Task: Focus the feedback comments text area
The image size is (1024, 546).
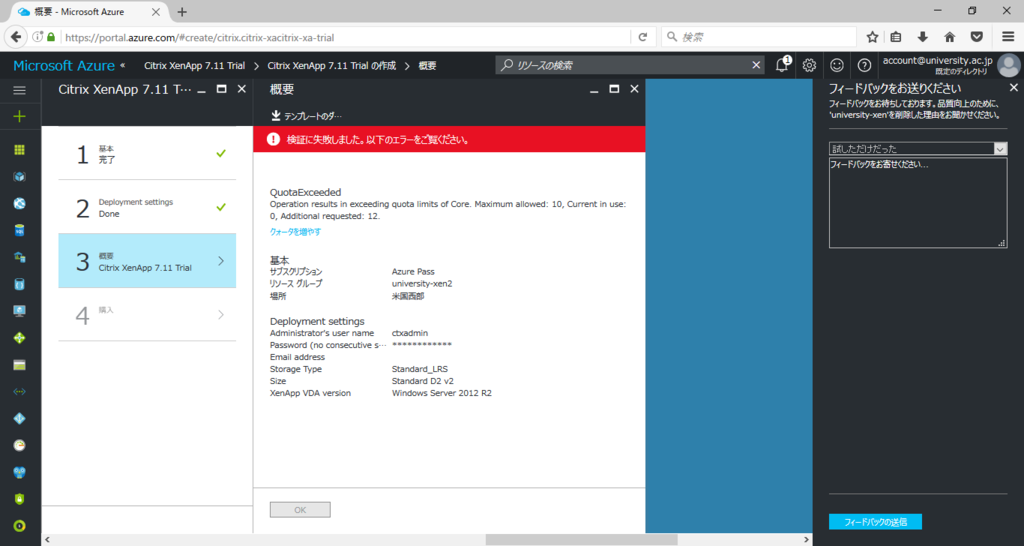Action: coord(918,202)
